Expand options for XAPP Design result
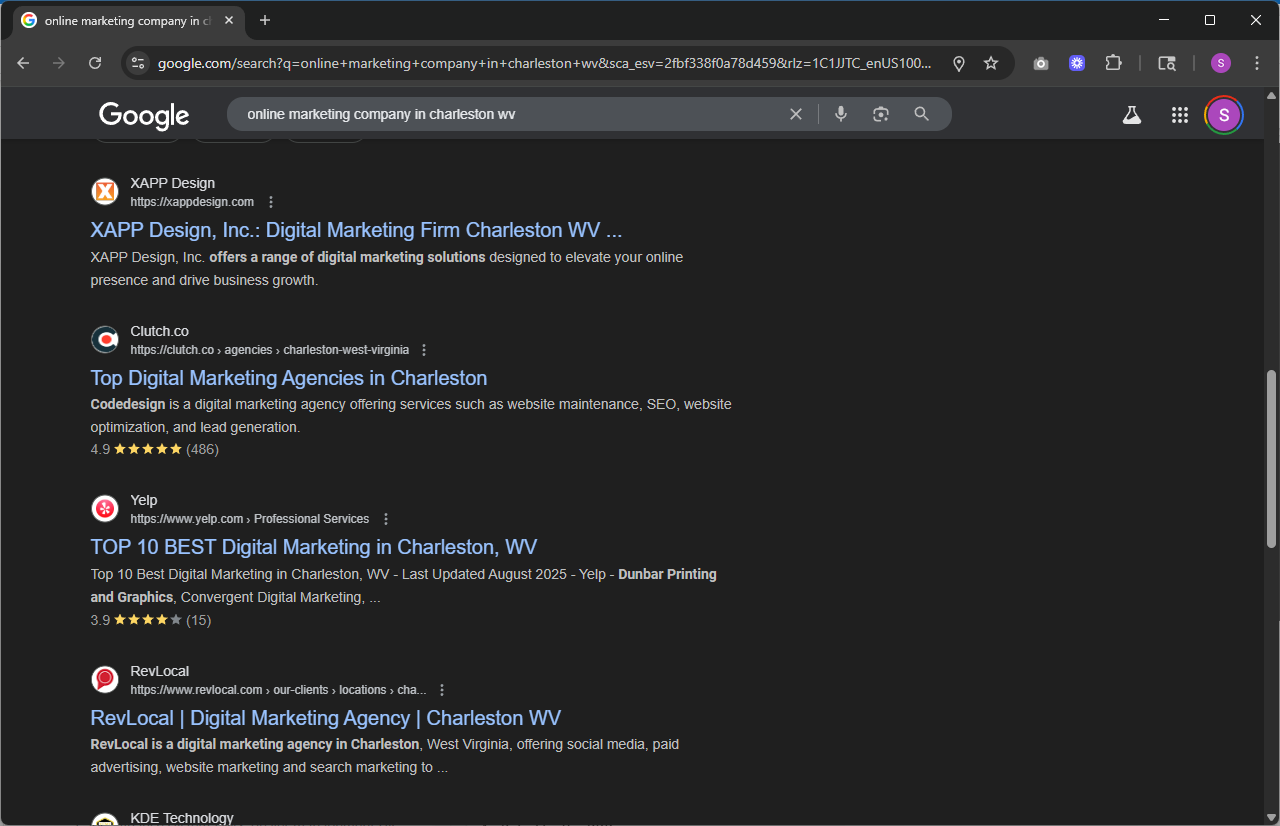This screenshot has height=826, width=1280. [x=271, y=202]
